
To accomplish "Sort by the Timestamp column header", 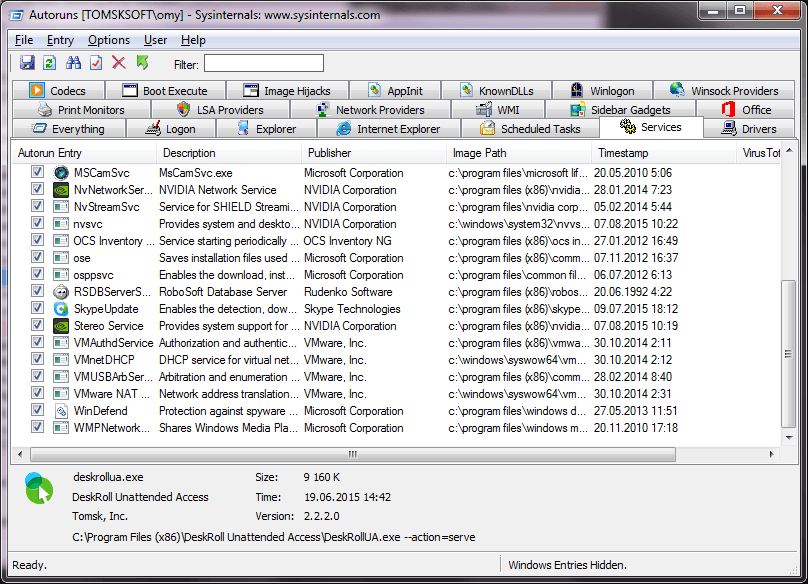I will pyautogui.click(x=664, y=153).
